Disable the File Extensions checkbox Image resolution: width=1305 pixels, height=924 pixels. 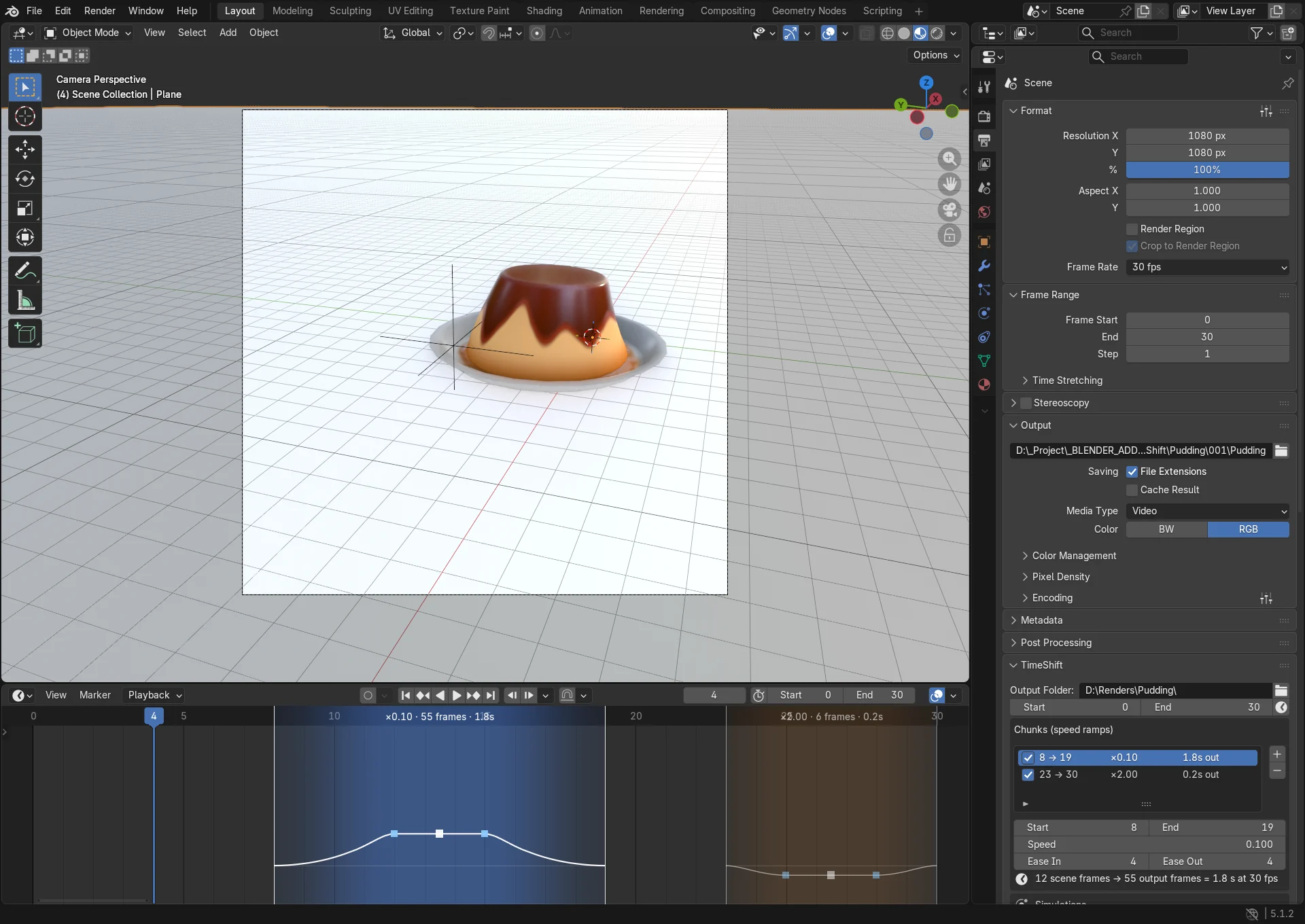click(1132, 472)
